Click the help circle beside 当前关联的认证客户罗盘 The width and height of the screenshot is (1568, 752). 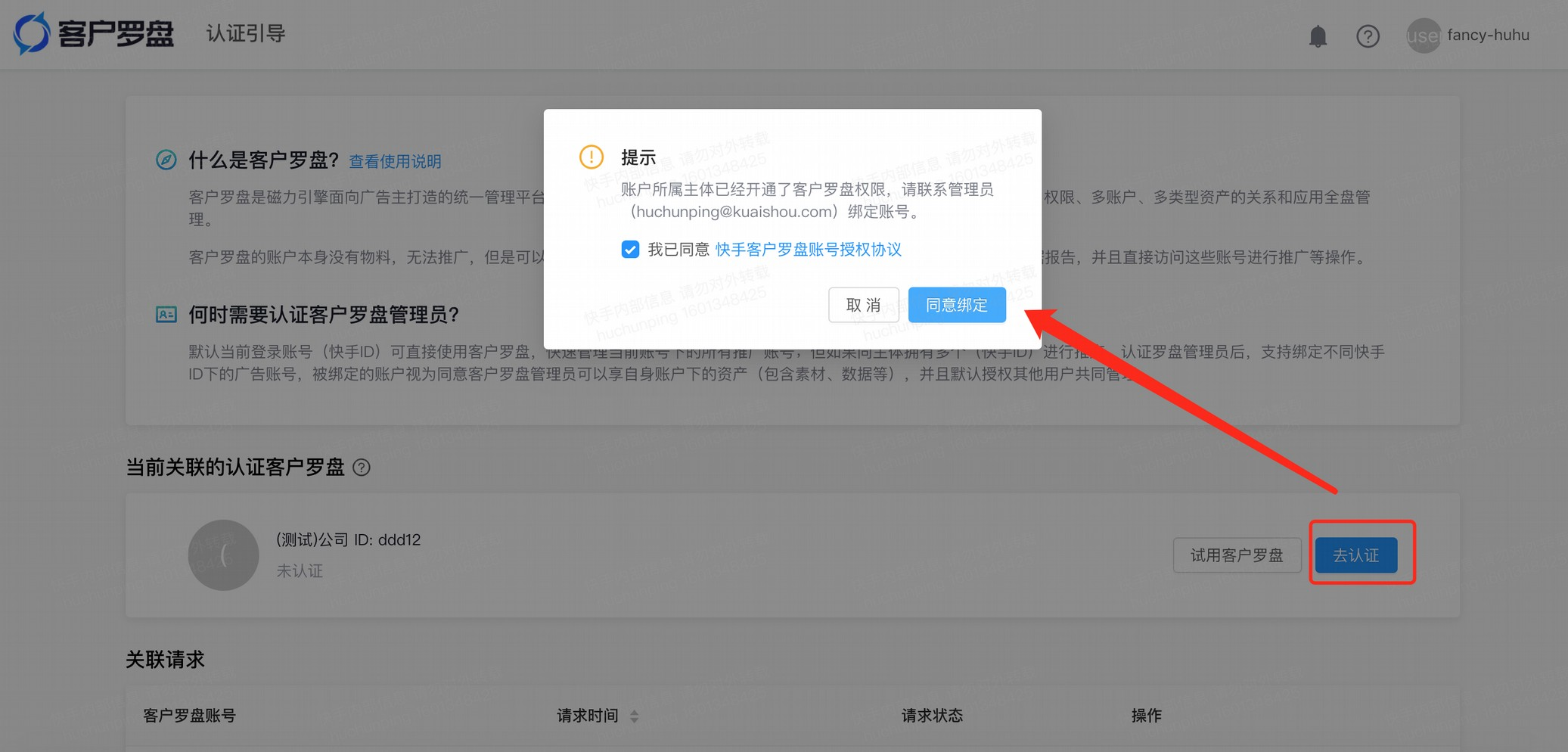click(x=362, y=468)
